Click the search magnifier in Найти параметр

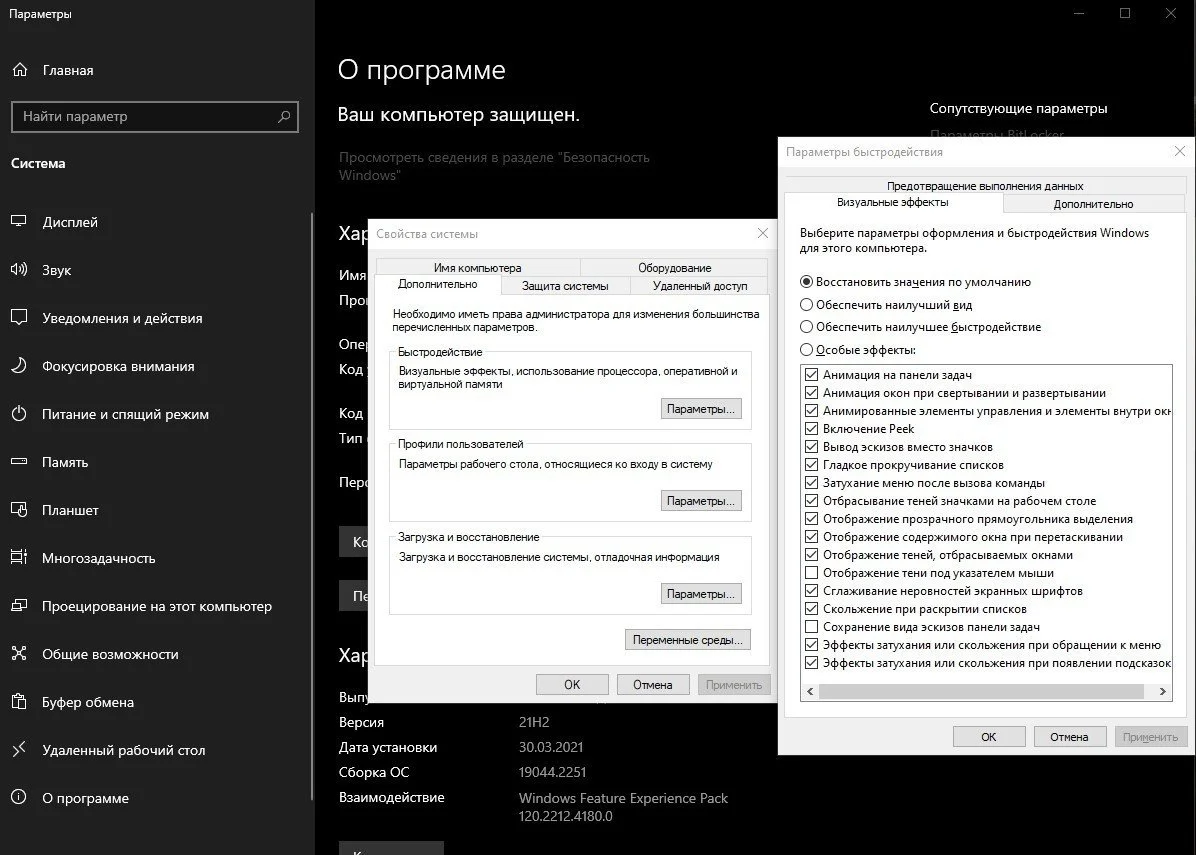click(284, 117)
